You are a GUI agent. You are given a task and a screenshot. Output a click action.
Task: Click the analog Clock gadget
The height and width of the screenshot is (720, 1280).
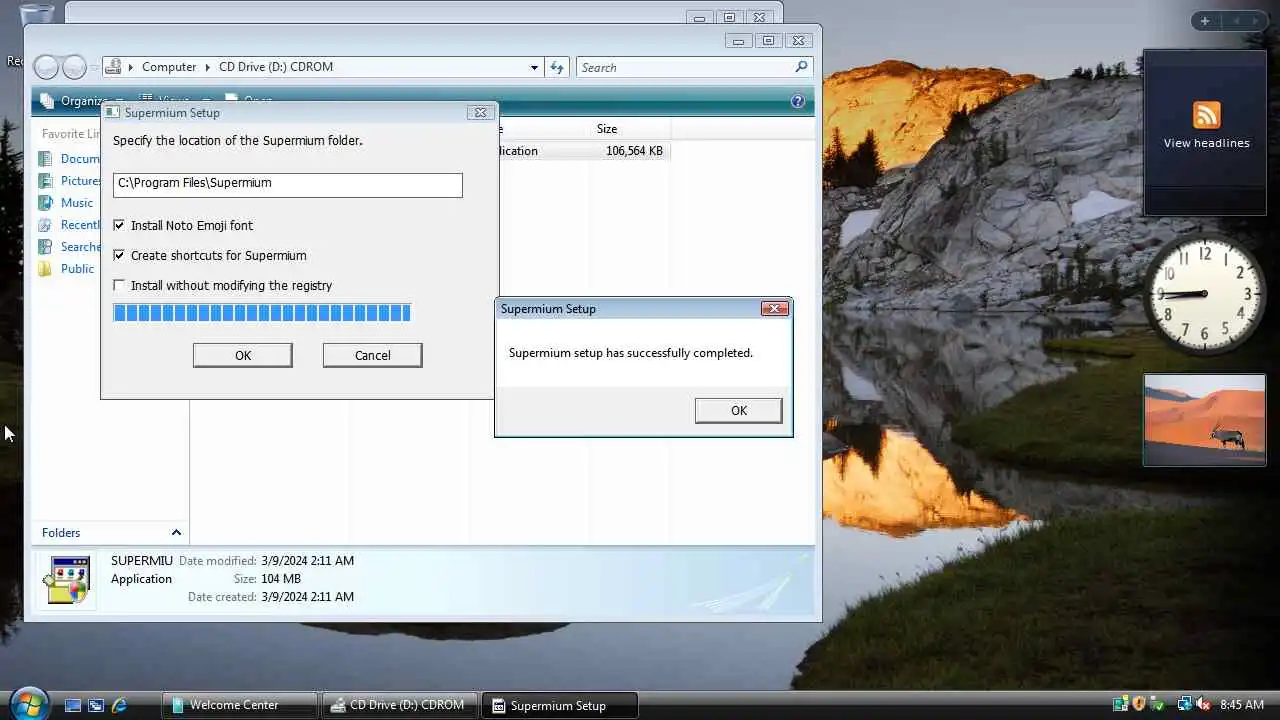1205,294
